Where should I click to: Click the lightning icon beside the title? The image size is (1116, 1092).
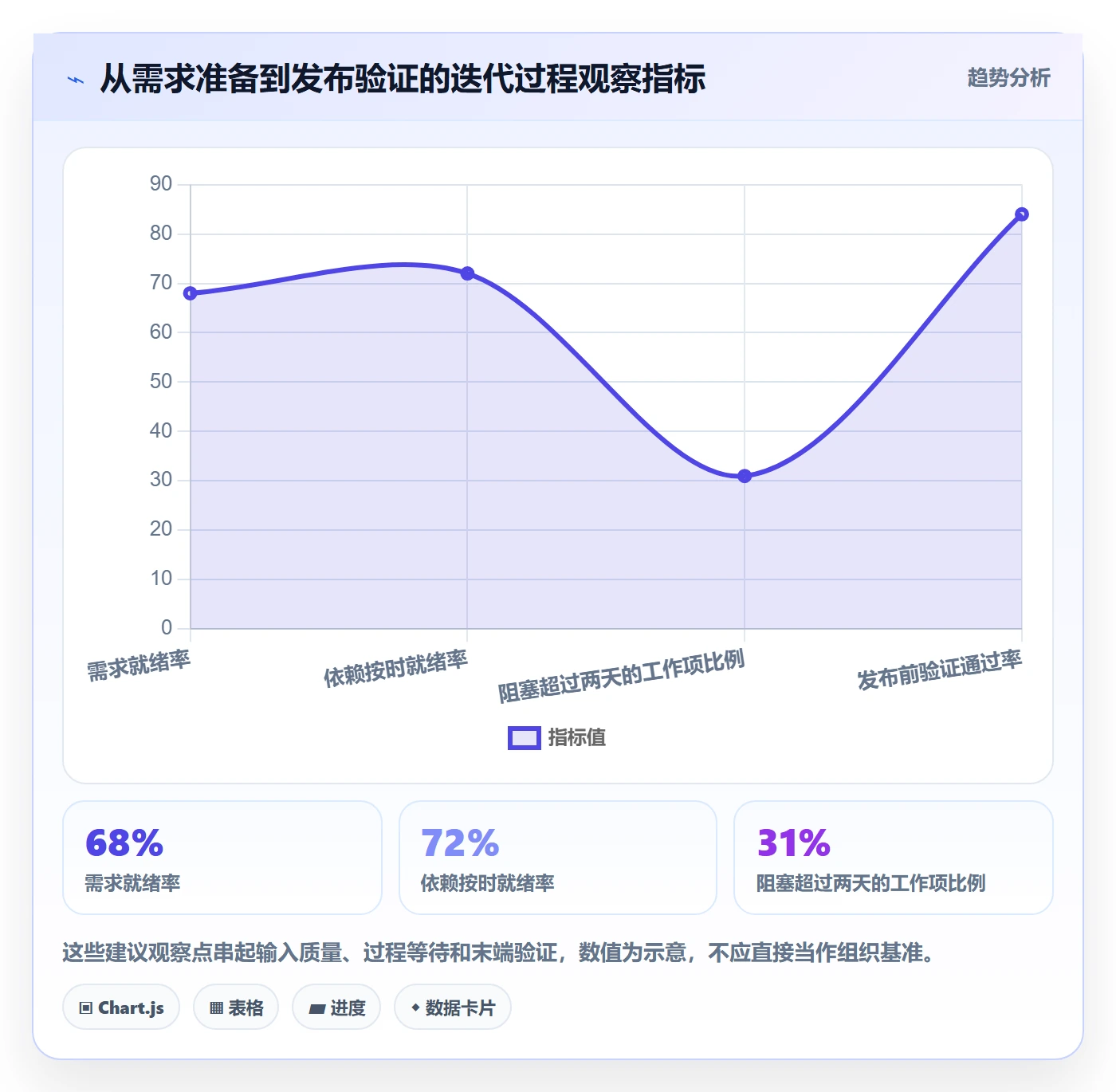pyautogui.click(x=76, y=80)
